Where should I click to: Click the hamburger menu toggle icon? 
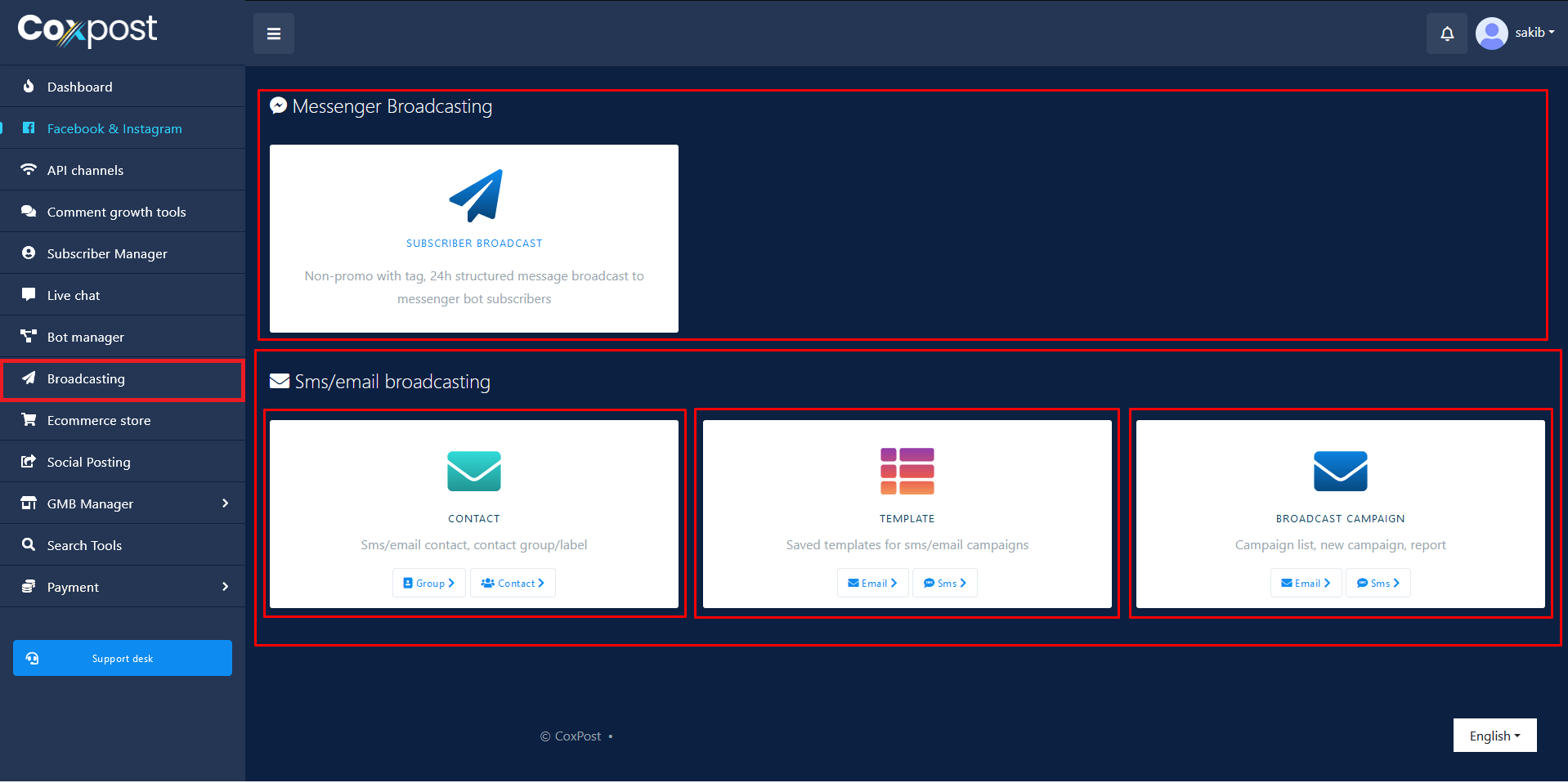274,34
